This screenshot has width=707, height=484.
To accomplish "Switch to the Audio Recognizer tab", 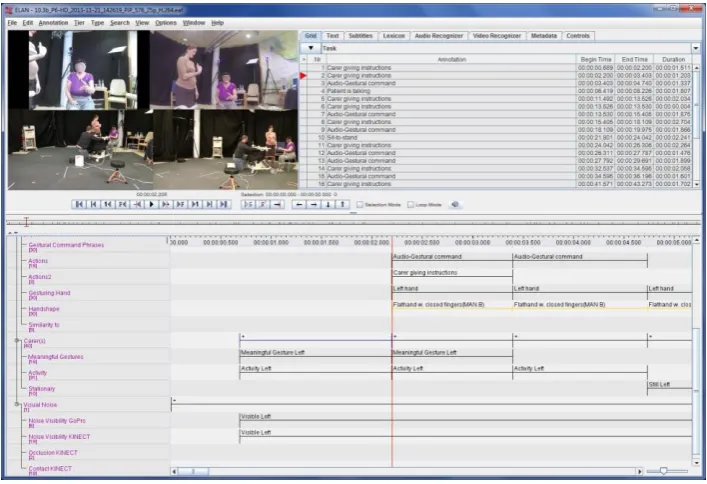I will coord(439,36).
